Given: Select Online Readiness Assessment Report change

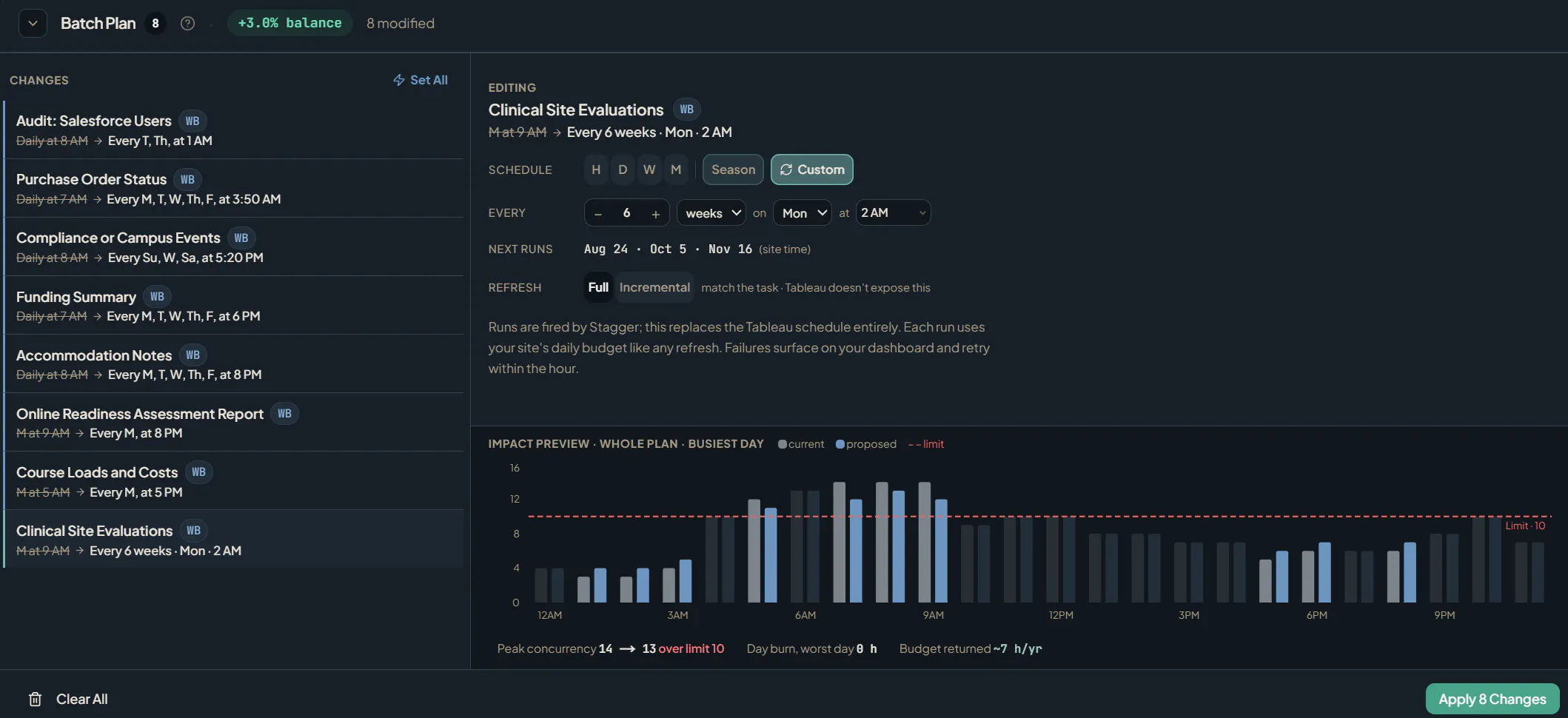Looking at the screenshot, I should 234,422.
